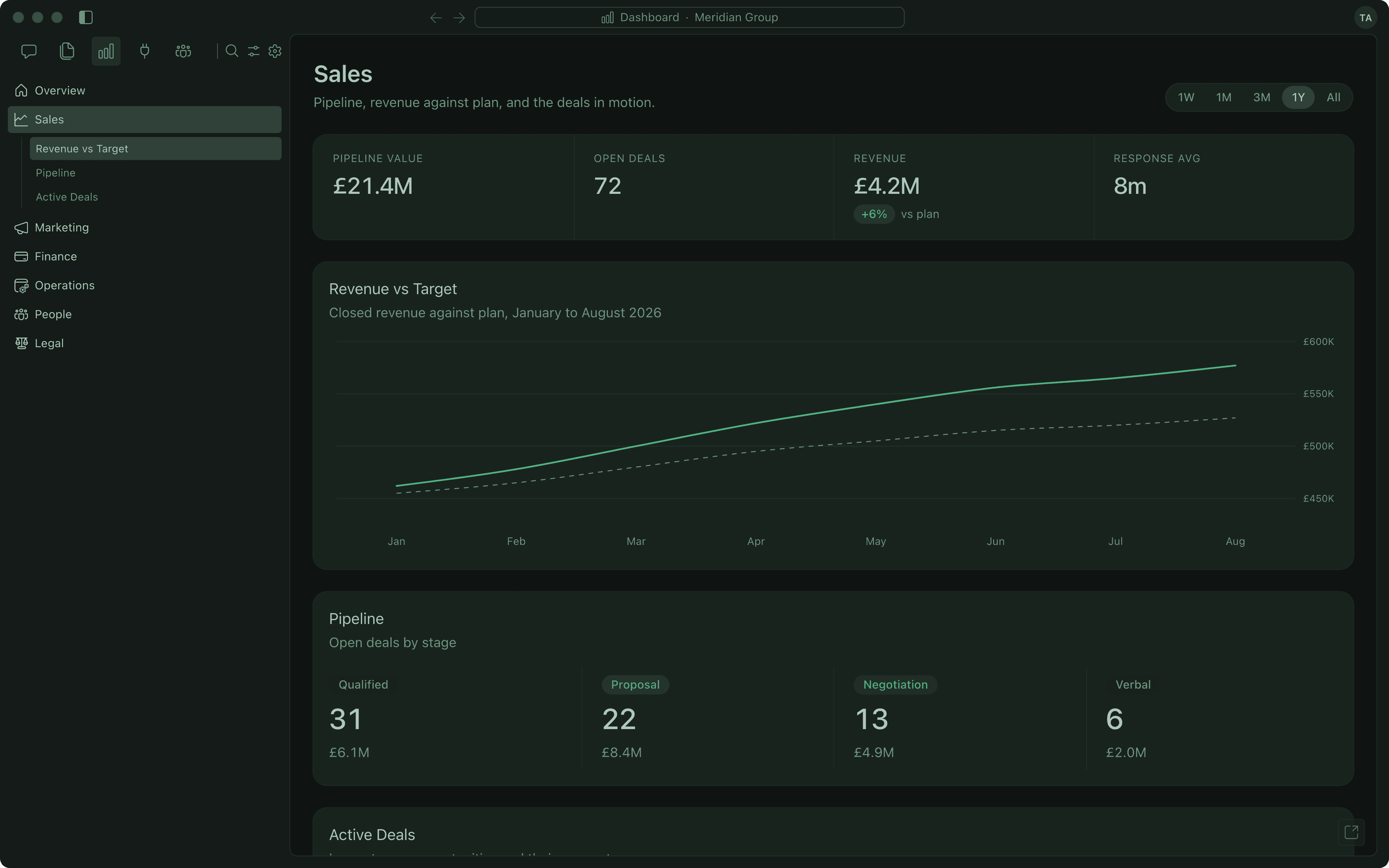Viewport: 1389px width, 868px height.
Task: Open the chat bubble icon
Action: coord(29,51)
